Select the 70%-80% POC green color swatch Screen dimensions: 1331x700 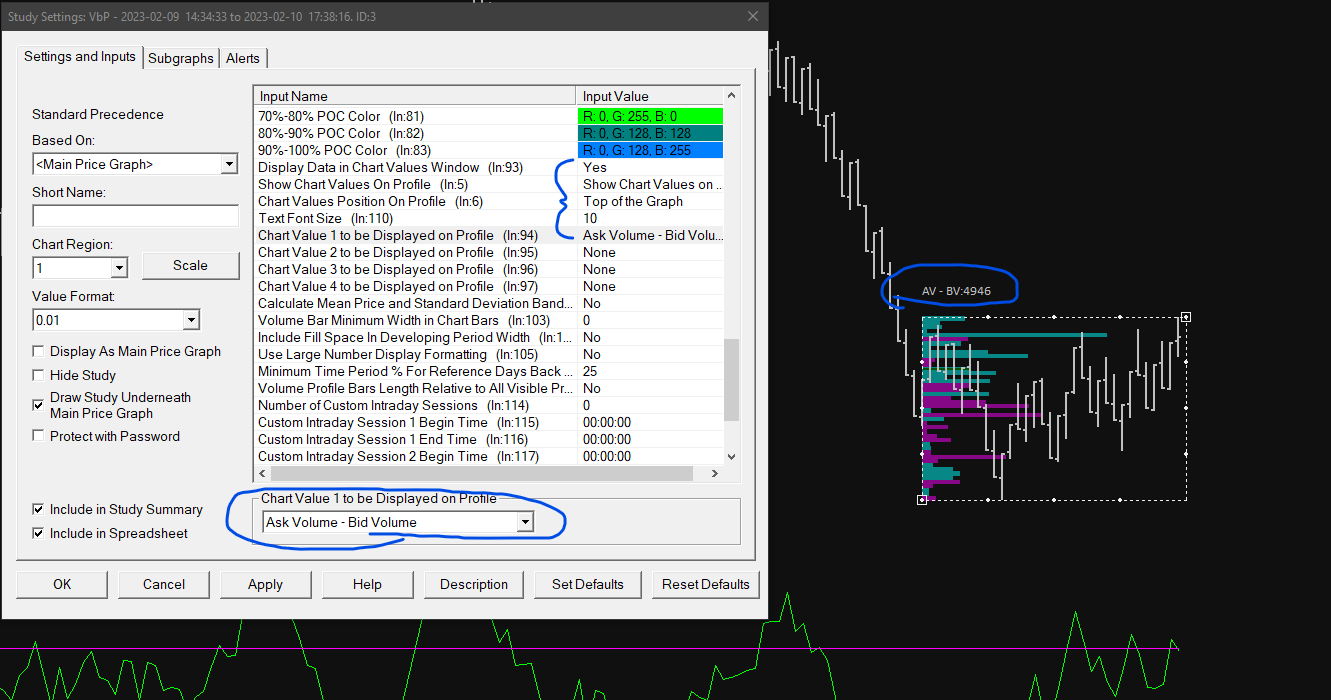point(650,116)
